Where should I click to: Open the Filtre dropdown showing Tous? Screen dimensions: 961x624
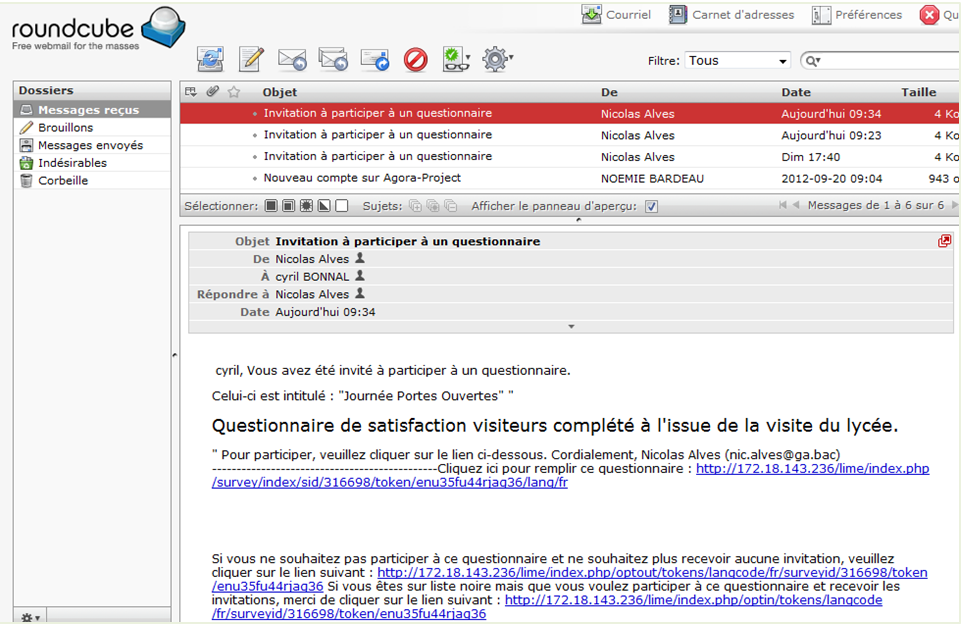click(x=737, y=61)
